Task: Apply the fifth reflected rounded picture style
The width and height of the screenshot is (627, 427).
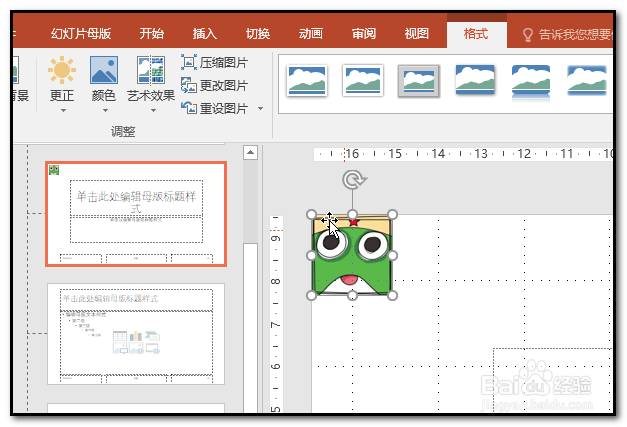Action: pos(531,82)
